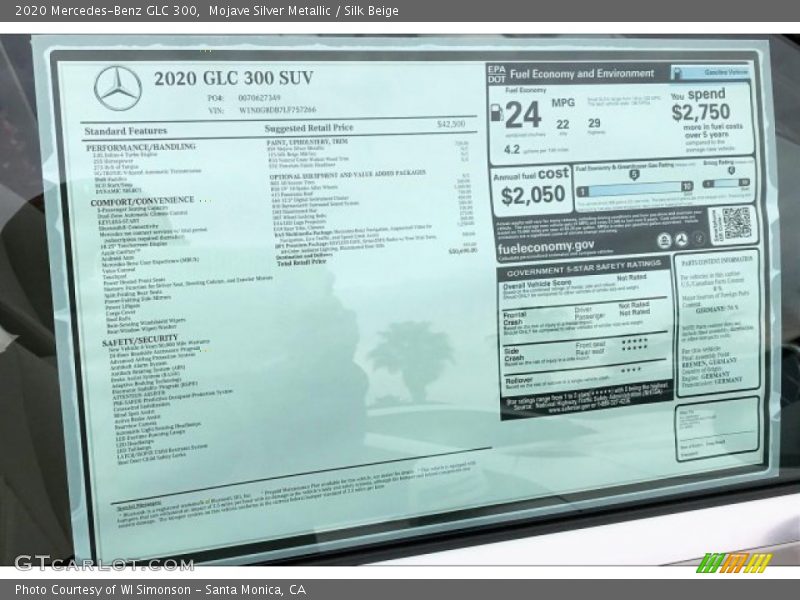The height and width of the screenshot is (600, 800).
Task: Click the Frontal Crash rating row
Action: tap(585, 319)
